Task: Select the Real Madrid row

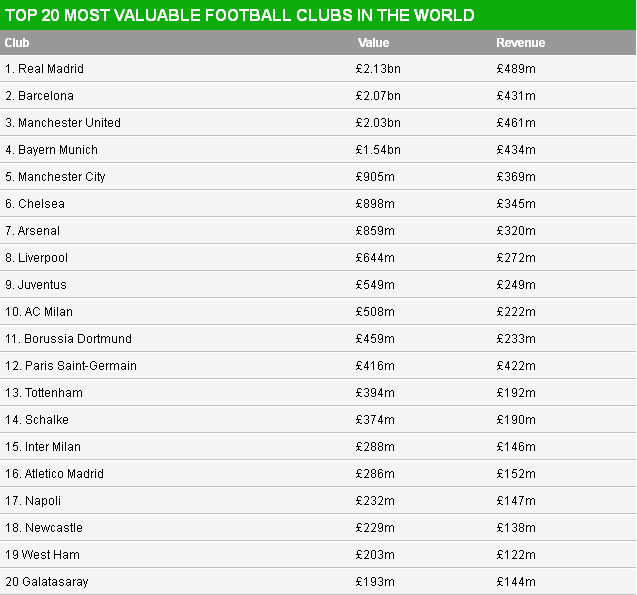Action: coord(318,69)
